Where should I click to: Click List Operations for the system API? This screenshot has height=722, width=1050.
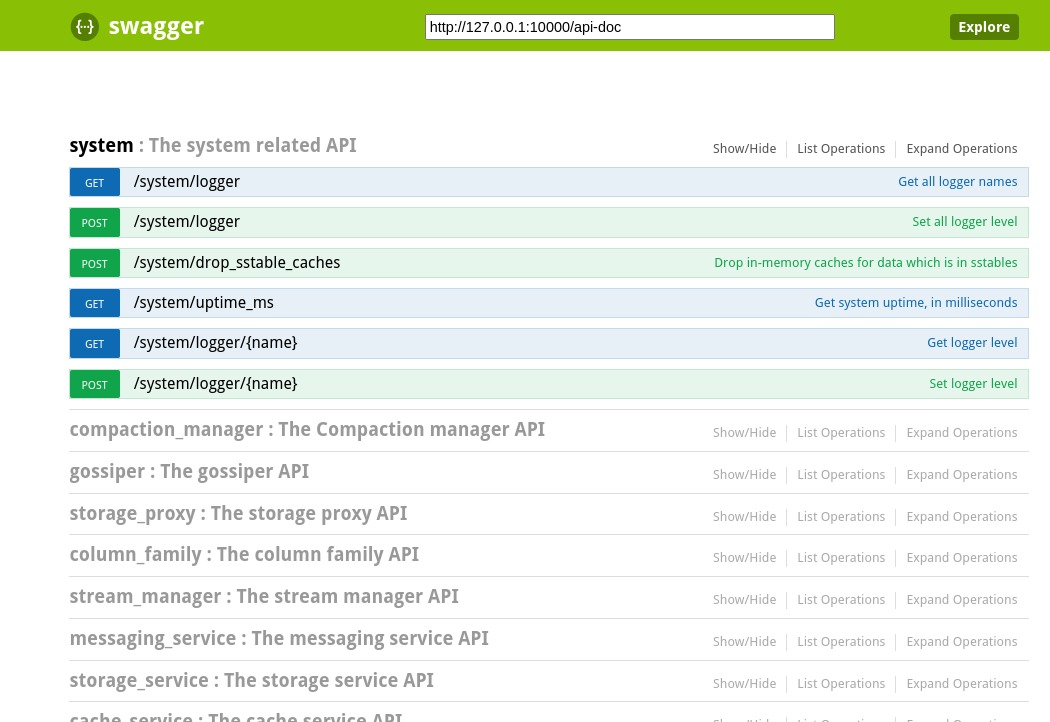pos(841,148)
